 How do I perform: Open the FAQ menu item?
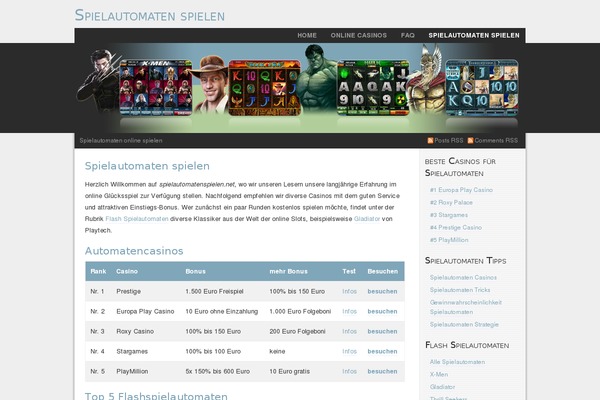(408, 35)
